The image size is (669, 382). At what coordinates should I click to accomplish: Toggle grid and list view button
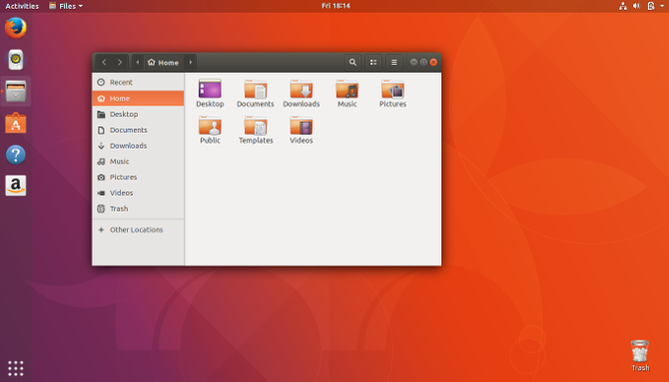pyautogui.click(x=373, y=62)
